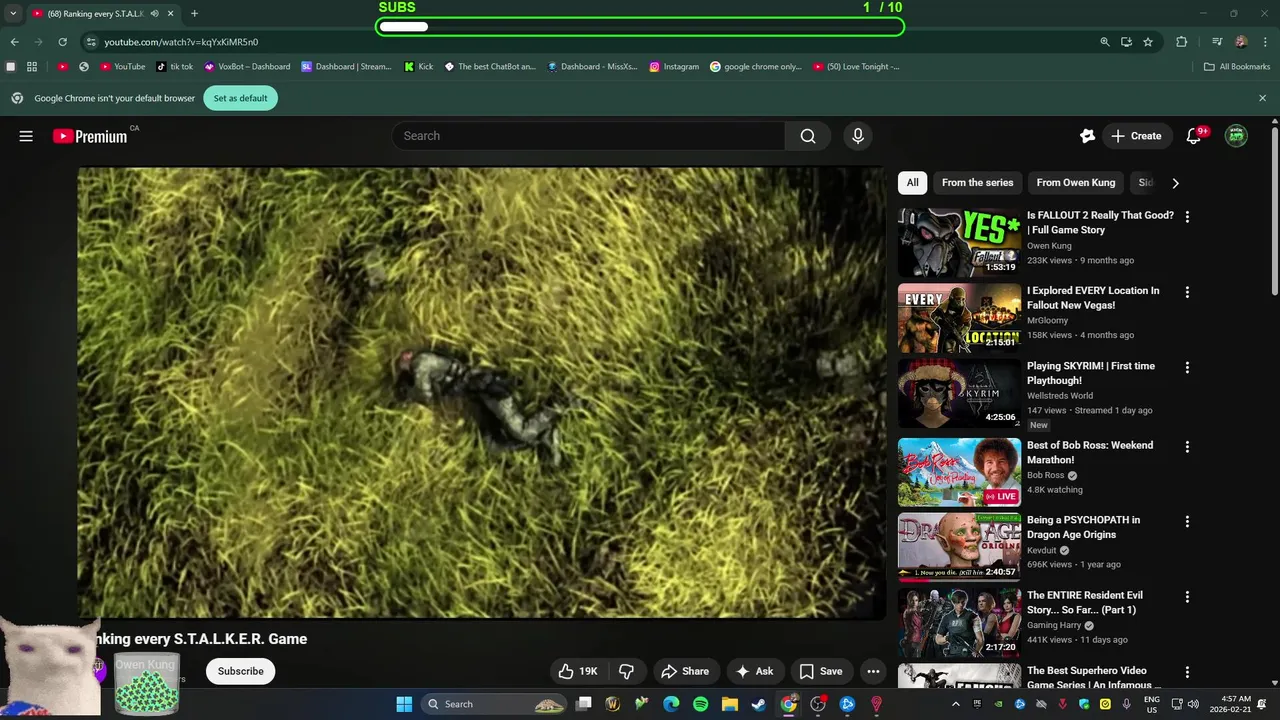Click the address bar URL
The width and height of the screenshot is (1280, 720).
click(181, 42)
